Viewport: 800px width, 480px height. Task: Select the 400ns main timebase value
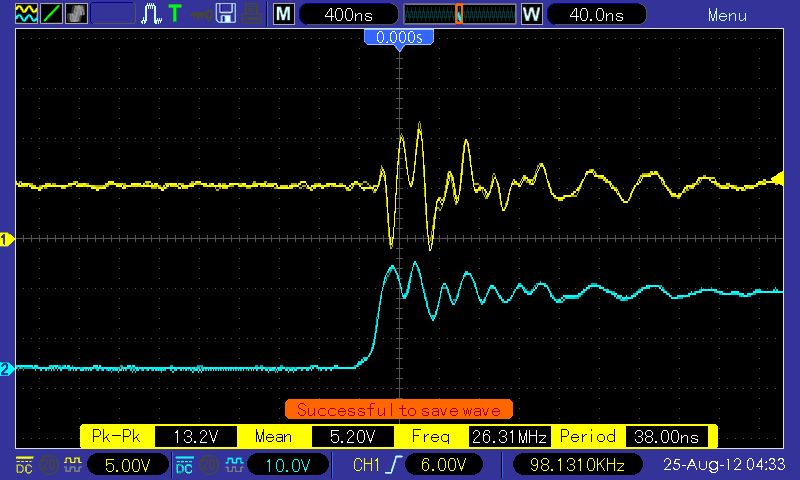click(348, 15)
